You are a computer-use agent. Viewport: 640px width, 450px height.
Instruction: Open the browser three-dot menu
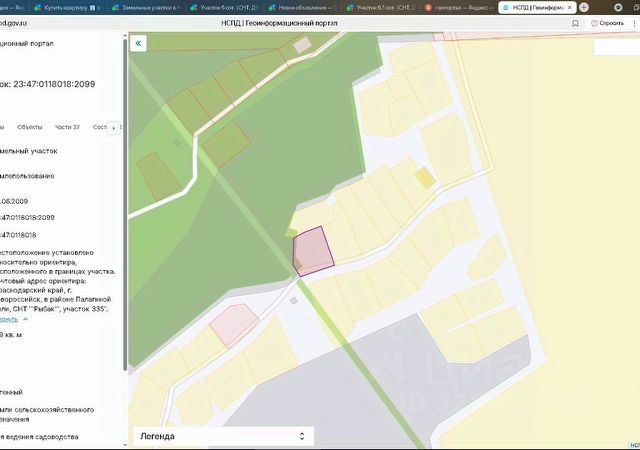tap(635, 23)
